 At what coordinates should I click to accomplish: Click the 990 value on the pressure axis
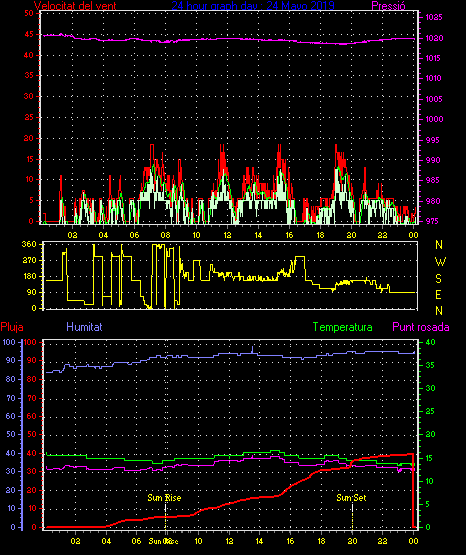pos(433,160)
